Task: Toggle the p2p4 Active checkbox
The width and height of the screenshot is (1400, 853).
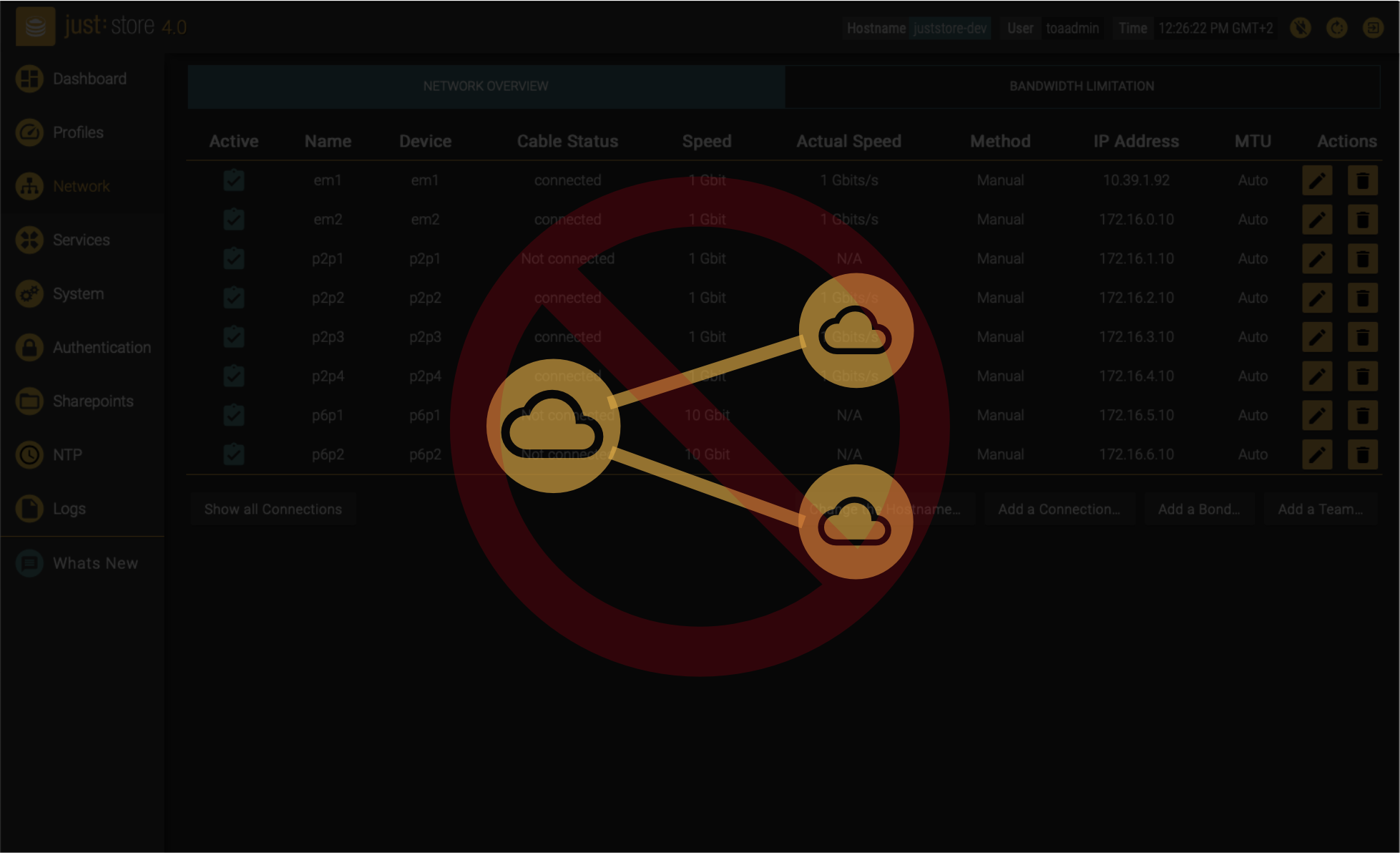Action: click(234, 376)
